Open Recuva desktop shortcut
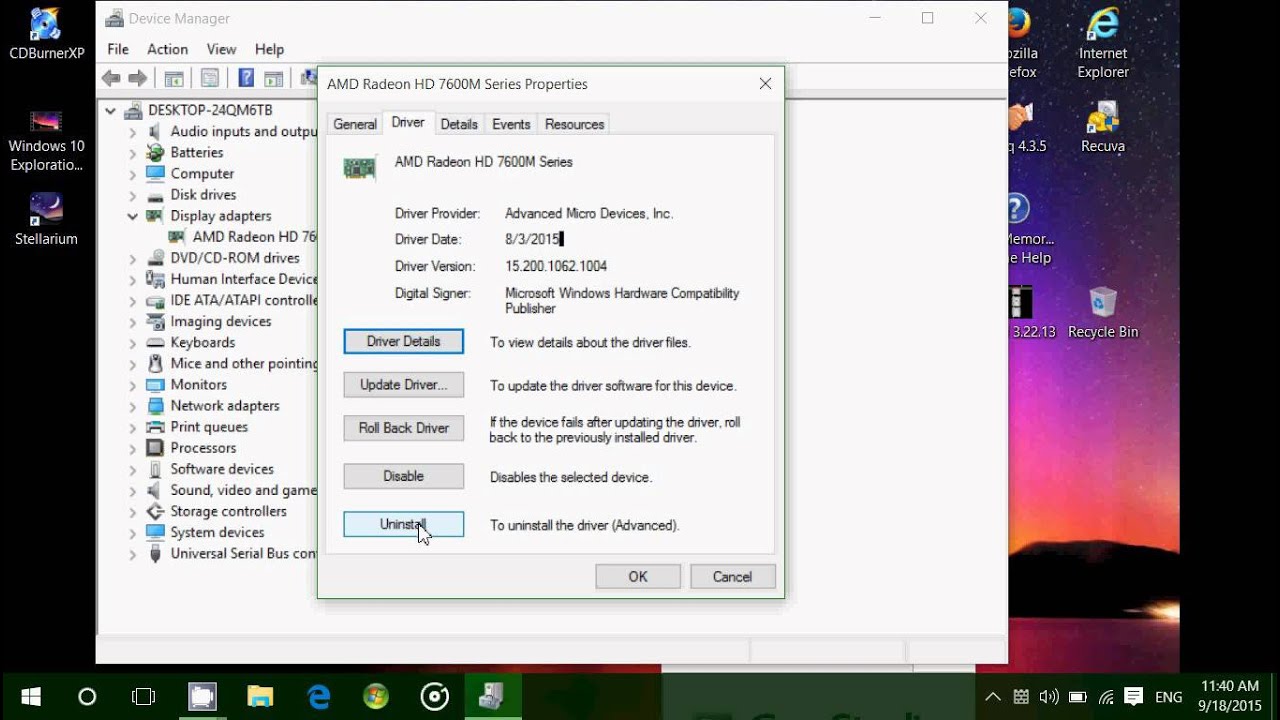1280x720 pixels. [x=1103, y=127]
